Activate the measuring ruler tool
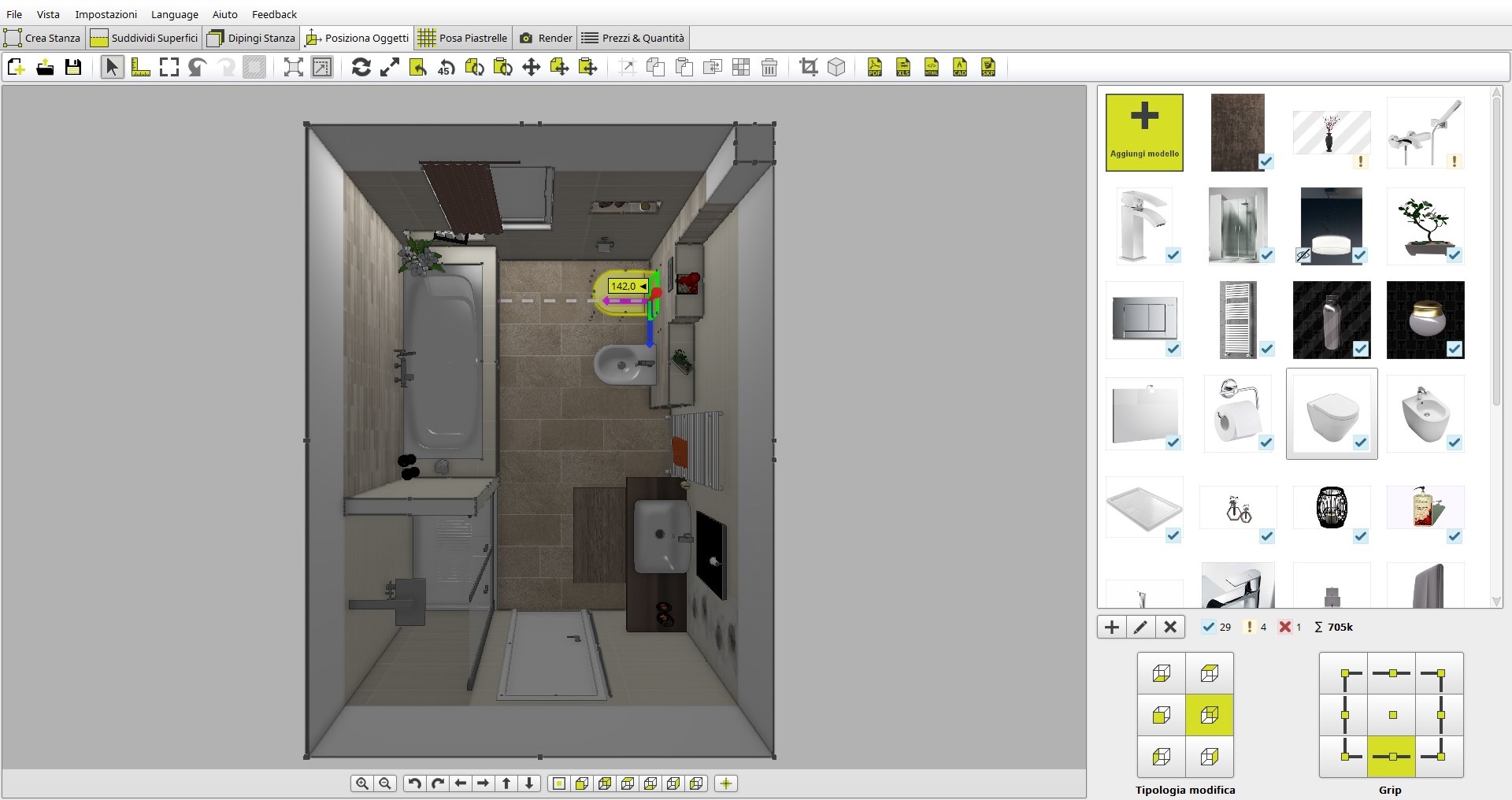 [x=141, y=68]
